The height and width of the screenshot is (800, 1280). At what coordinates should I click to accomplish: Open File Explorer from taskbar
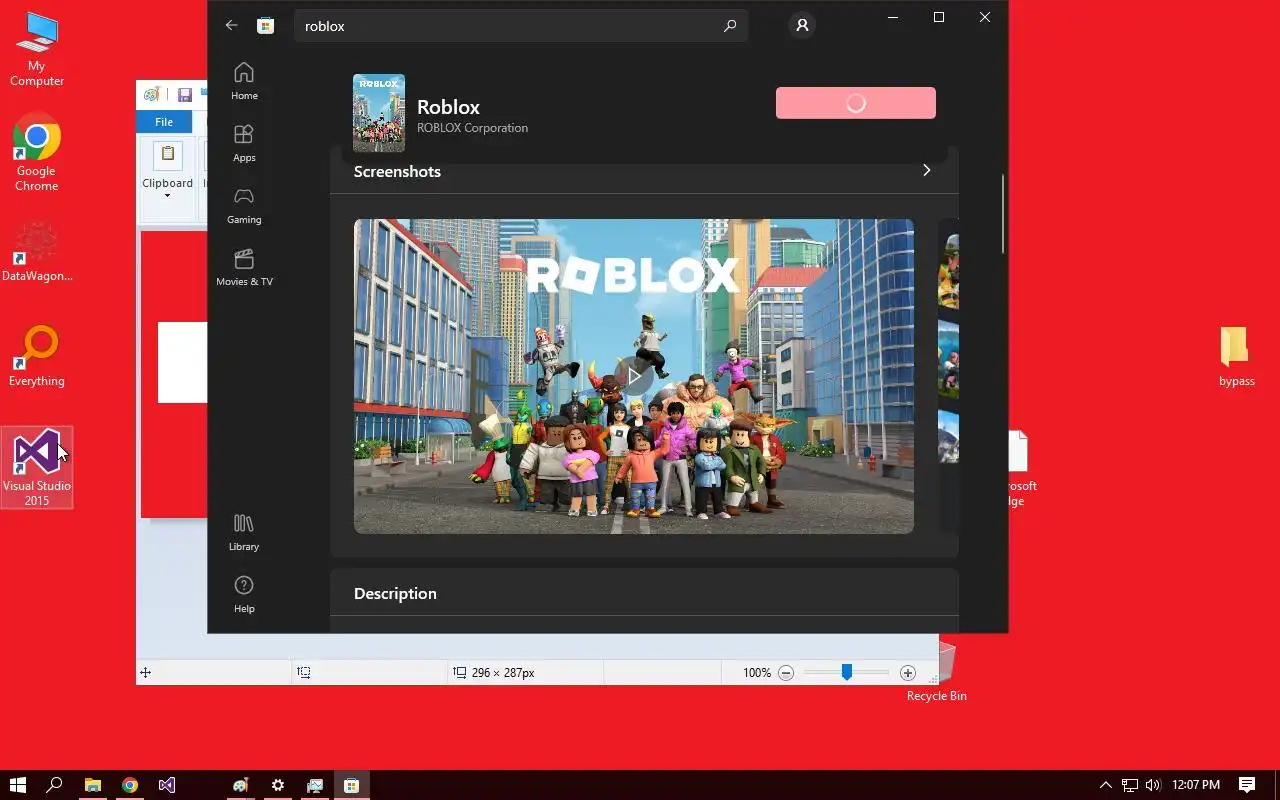pos(92,785)
